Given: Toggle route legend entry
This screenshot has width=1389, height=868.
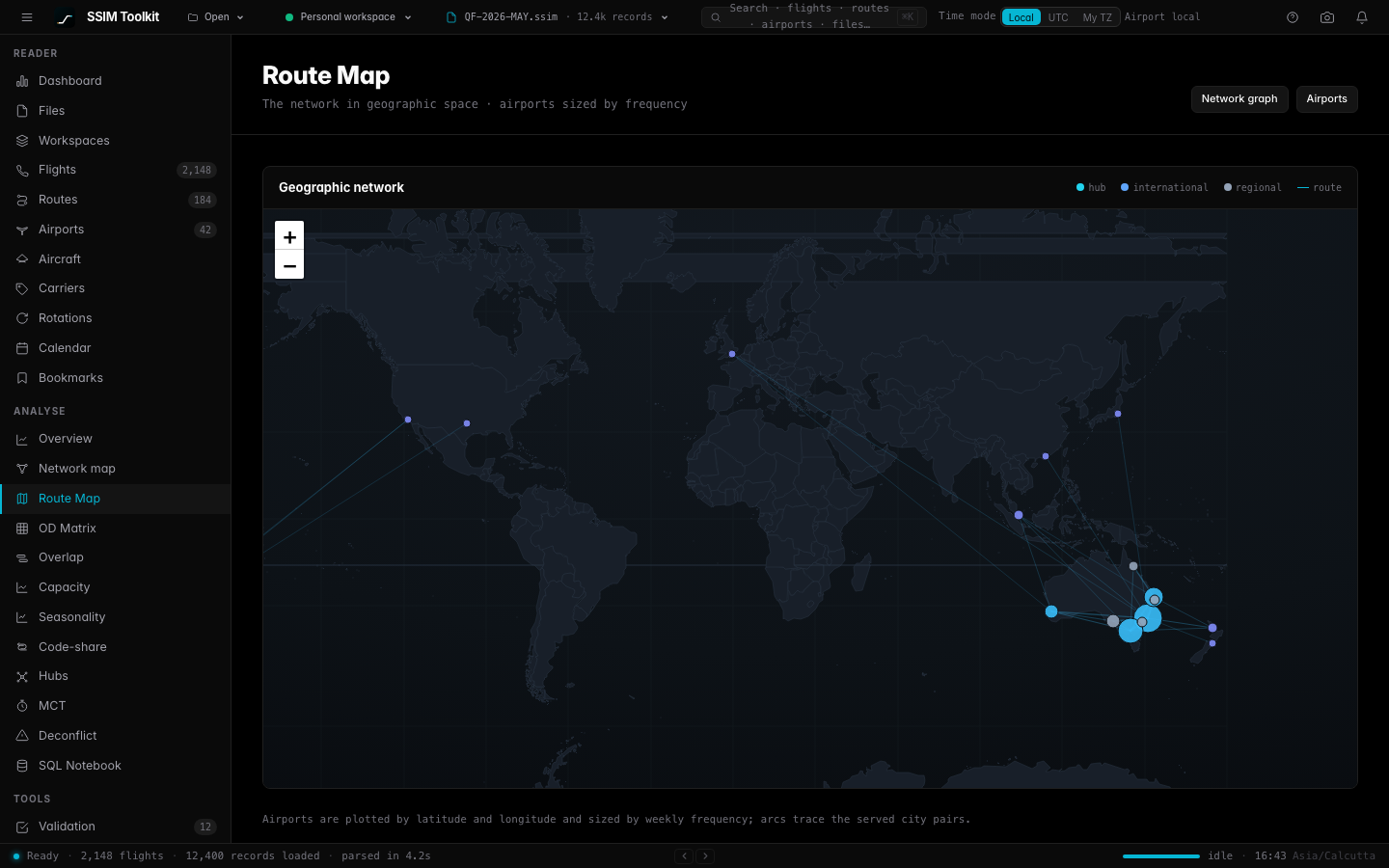Looking at the screenshot, I should (x=1320, y=188).
